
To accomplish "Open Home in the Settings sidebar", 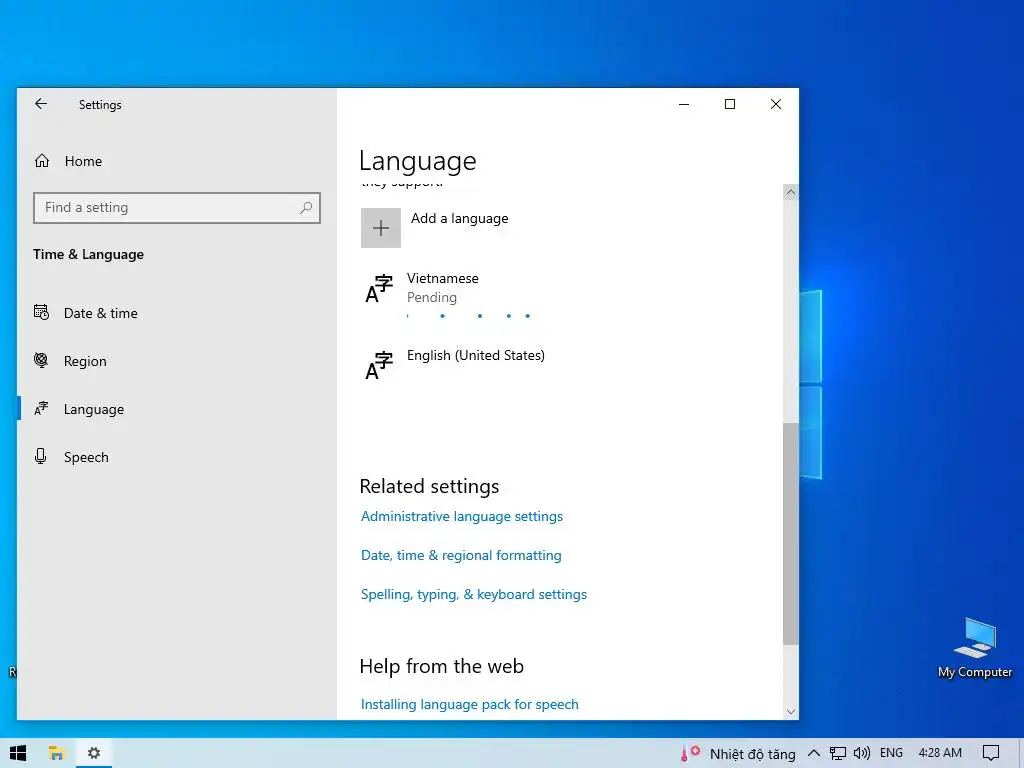I will tap(83, 161).
